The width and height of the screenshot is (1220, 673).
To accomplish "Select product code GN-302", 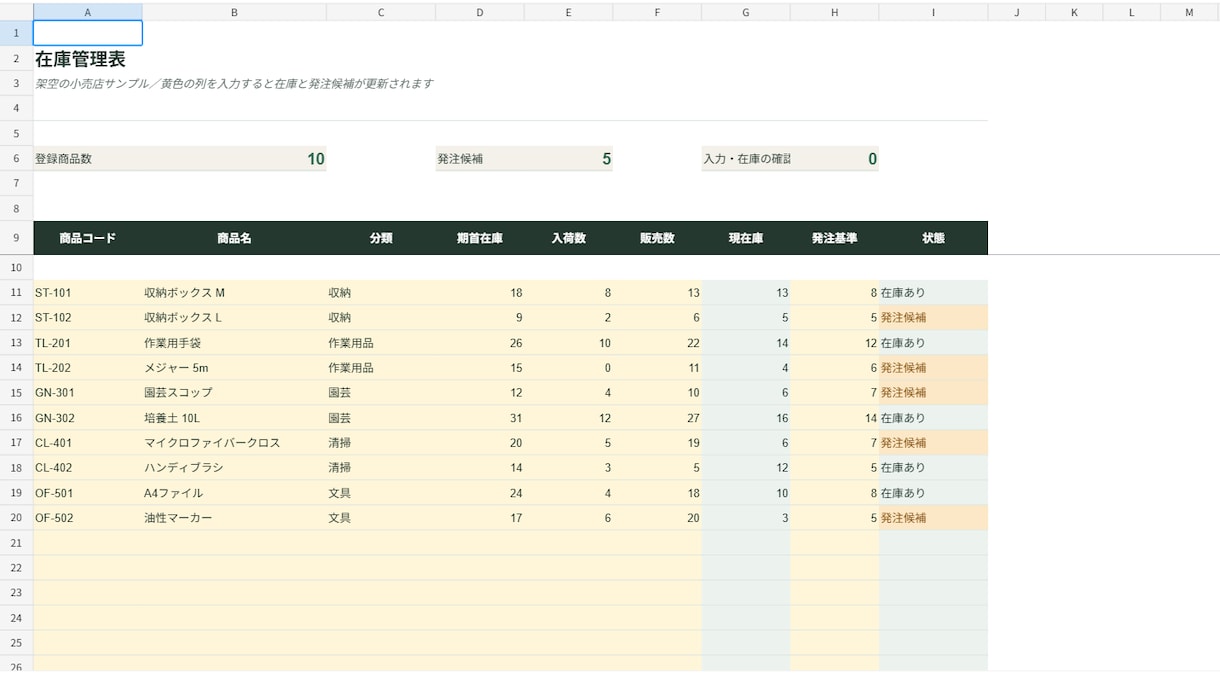I will (88, 418).
